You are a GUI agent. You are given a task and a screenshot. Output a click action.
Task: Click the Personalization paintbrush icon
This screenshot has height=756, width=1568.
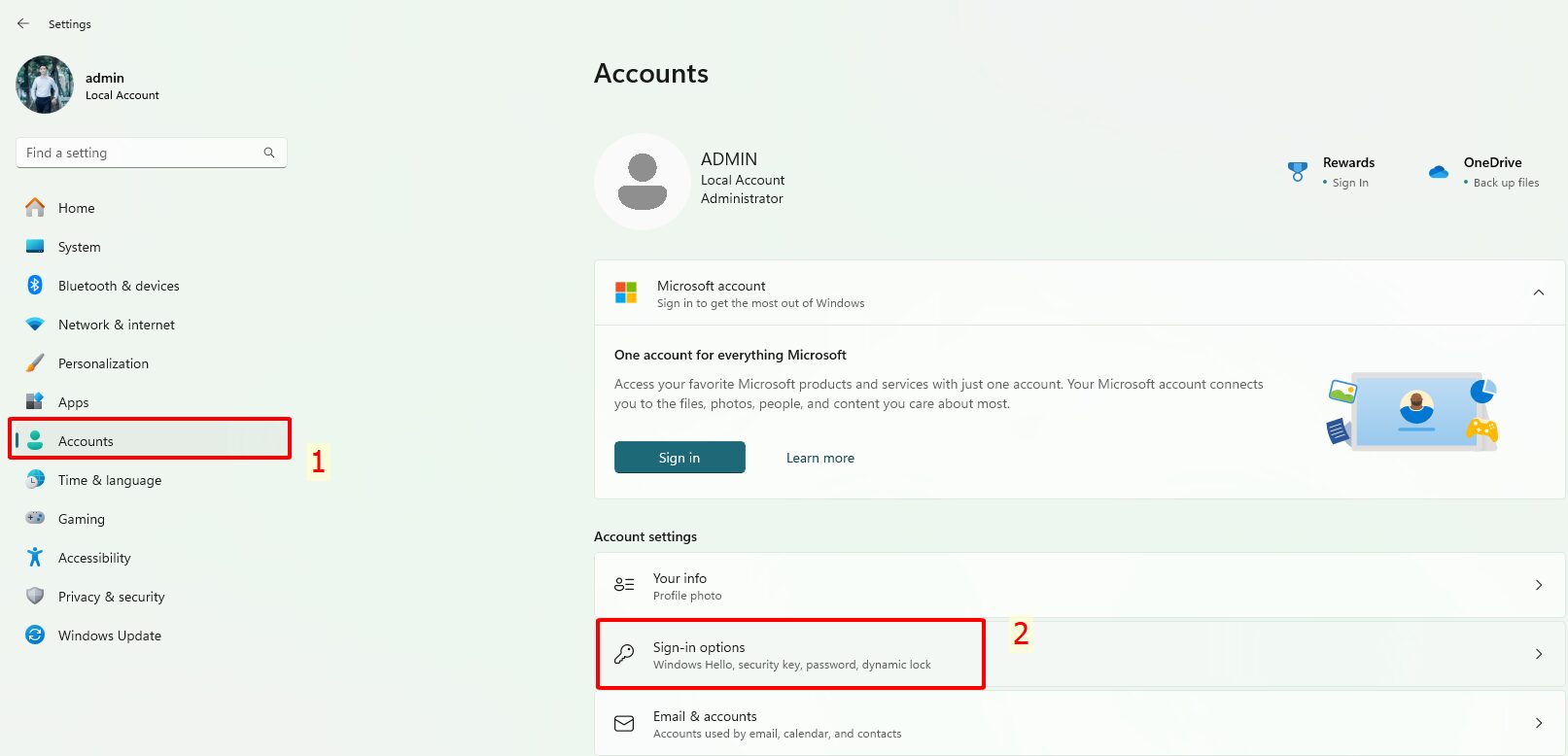[x=35, y=363]
